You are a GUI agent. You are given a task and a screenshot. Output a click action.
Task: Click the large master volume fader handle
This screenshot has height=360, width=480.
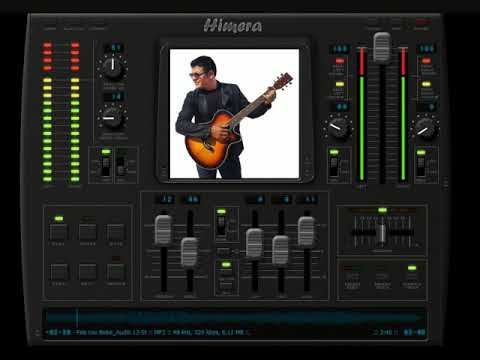click(382, 47)
